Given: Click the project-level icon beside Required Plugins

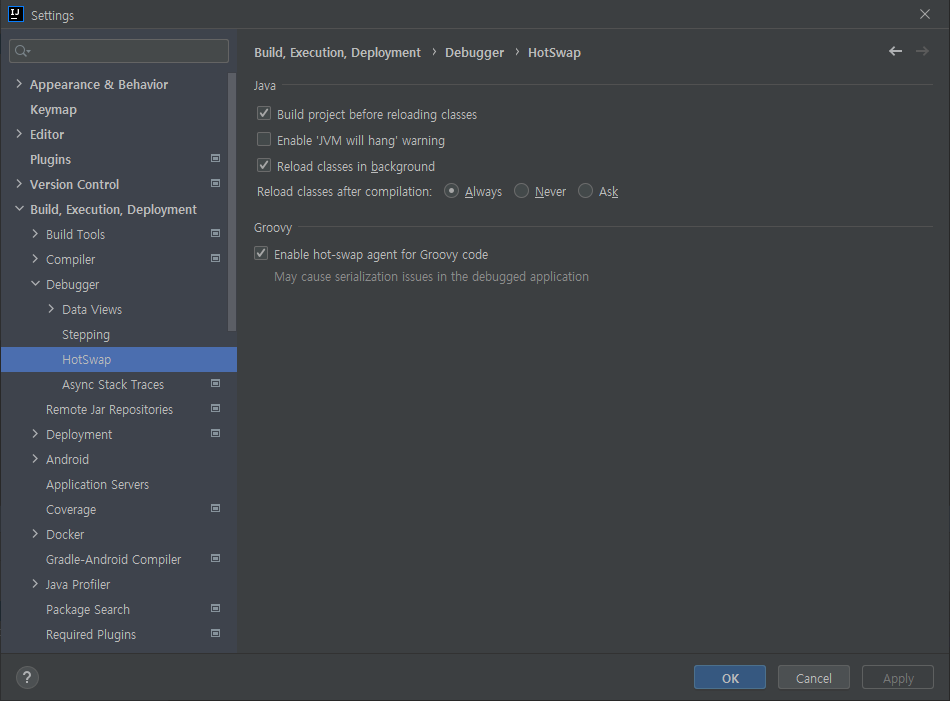Looking at the screenshot, I should coord(215,633).
